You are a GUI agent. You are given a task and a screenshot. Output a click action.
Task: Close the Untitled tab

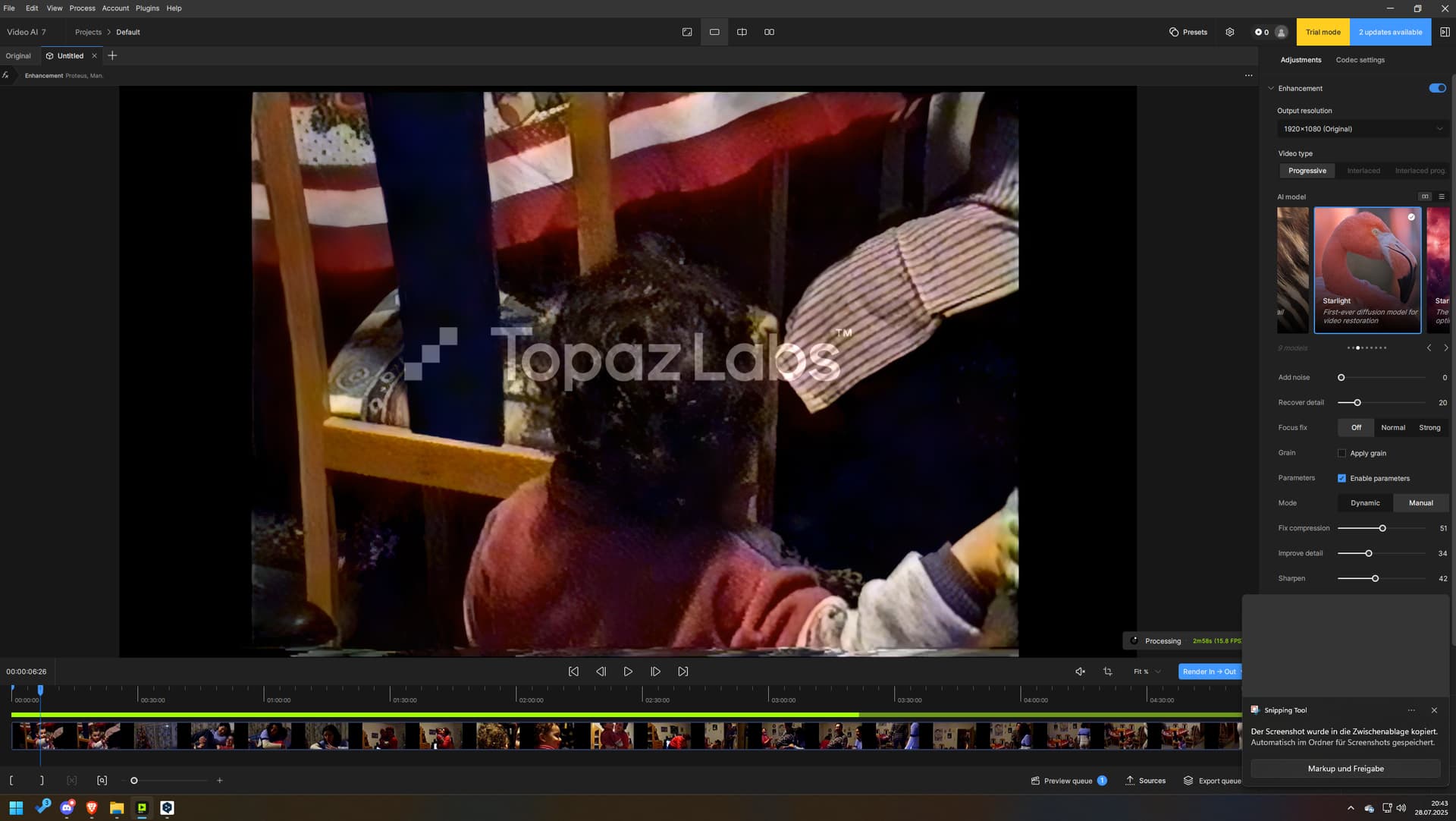[94, 55]
